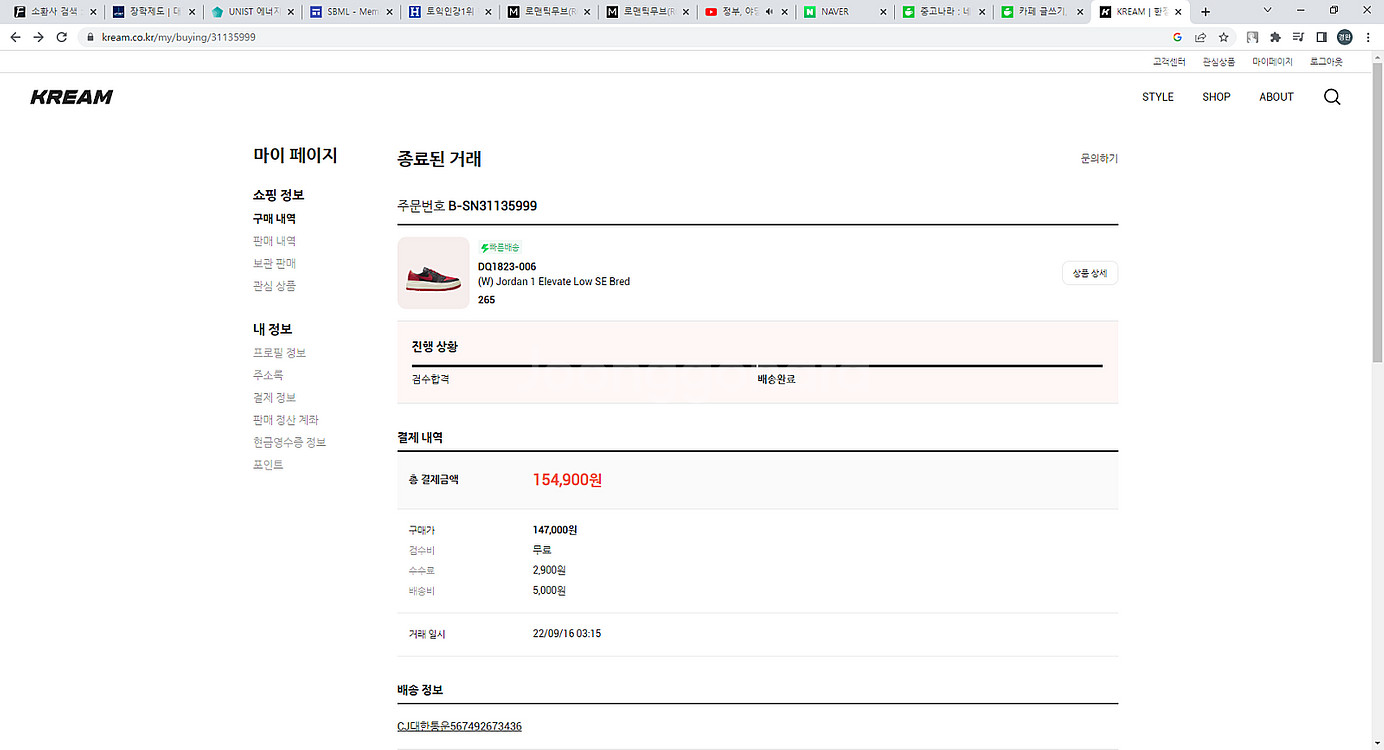Image resolution: width=1384 pixels, height=750 pixels.
Task: Click 문의하기 link
Action: (x=1099, y=159)
